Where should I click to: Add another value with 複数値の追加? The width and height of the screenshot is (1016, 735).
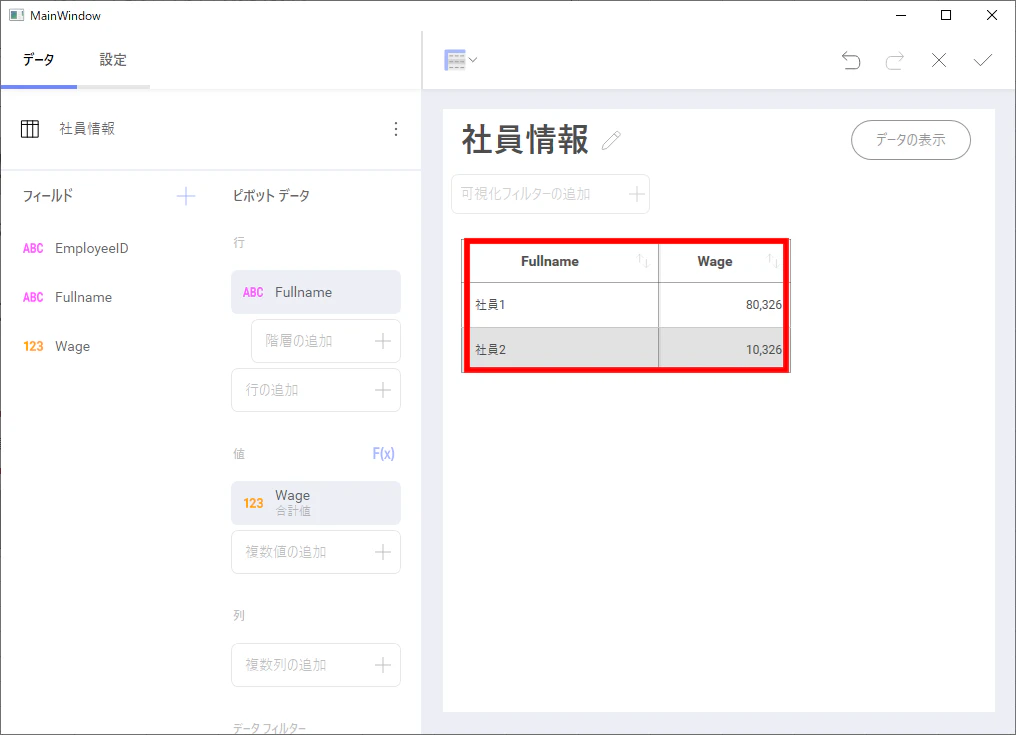point(316,552)
